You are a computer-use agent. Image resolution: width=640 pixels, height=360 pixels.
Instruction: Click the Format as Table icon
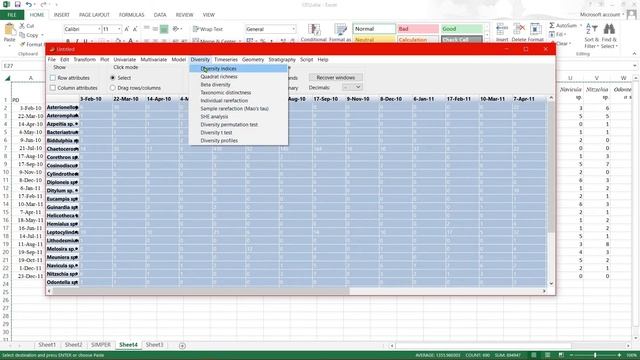(x=340, y=29)
